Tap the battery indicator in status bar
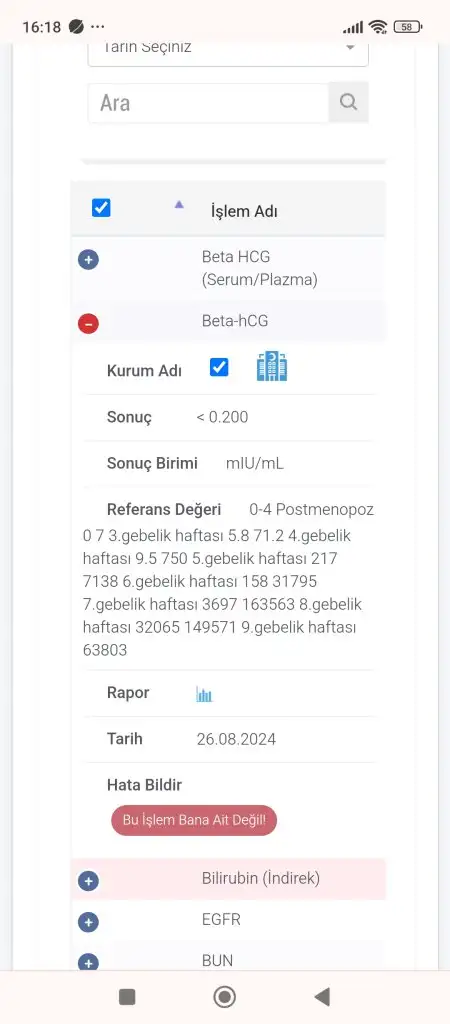Screen dimensions: 450x1024 (x=408, y=27)
